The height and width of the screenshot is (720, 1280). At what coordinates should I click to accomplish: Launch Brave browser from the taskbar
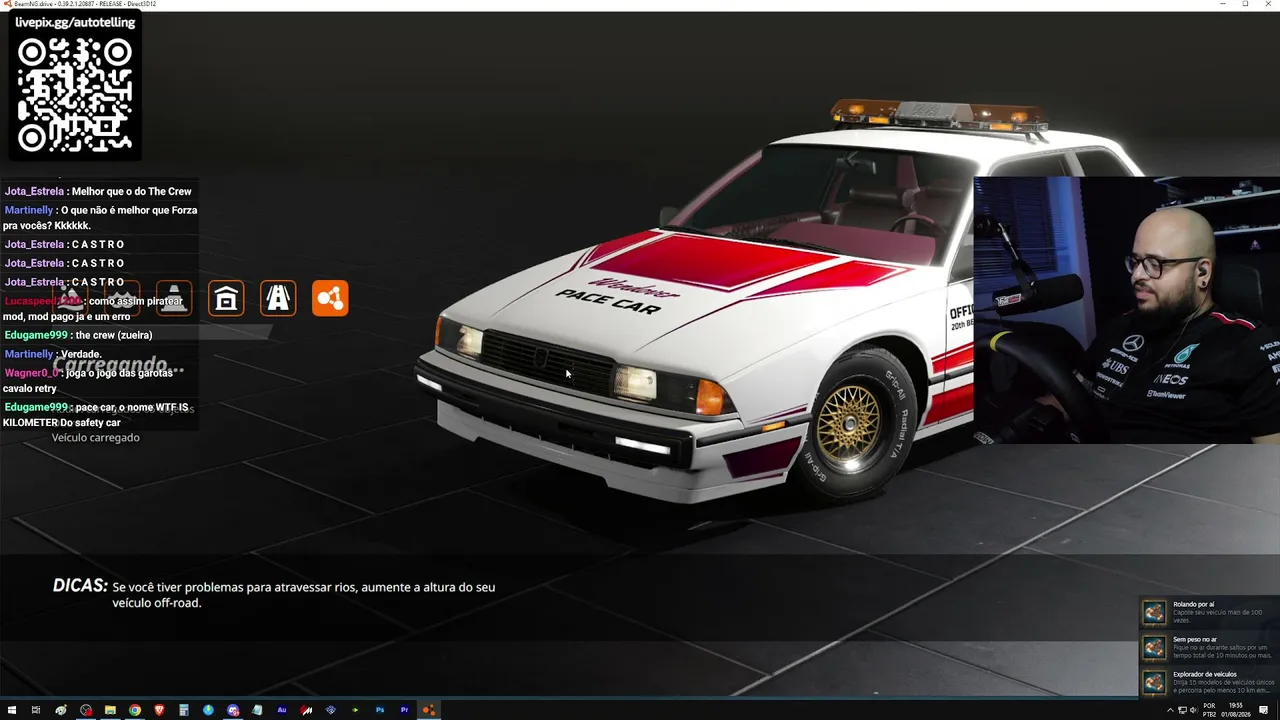tap(159, 710)
